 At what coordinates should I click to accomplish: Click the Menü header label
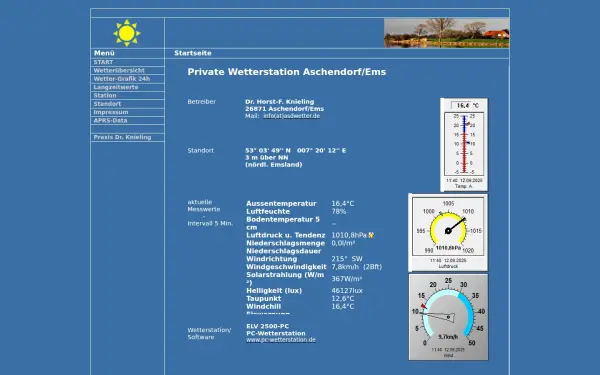[104, 53]
